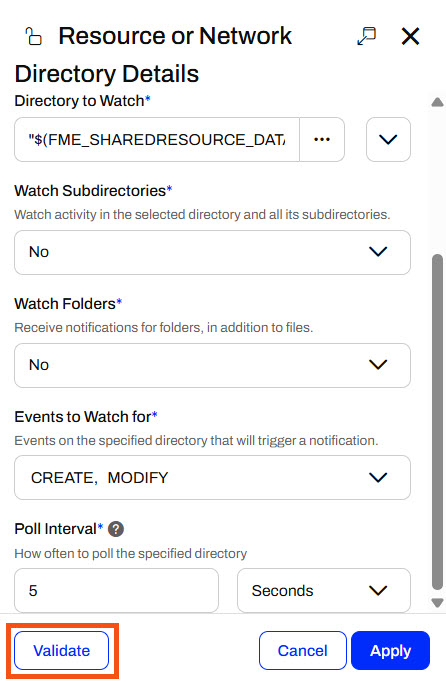Open Events to Watch for dropdown

pos(212,478)
